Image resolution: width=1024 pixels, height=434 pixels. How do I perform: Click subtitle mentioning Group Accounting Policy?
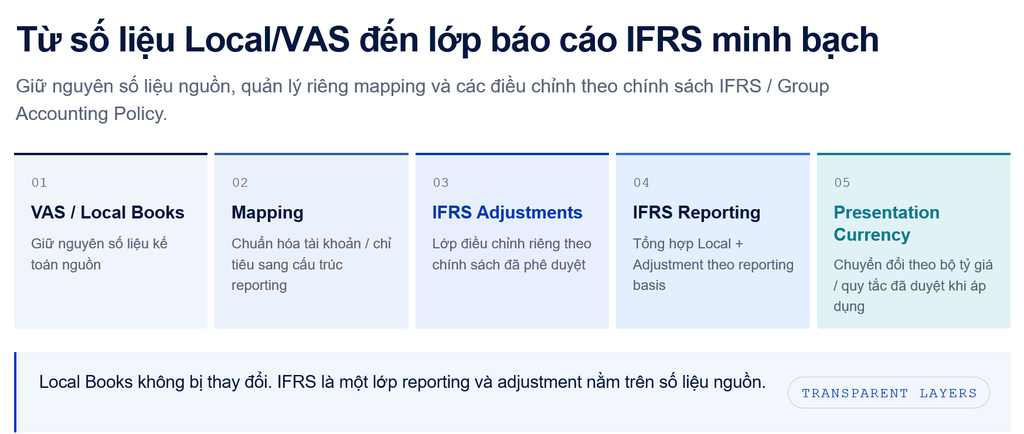[x=422, y=100]
